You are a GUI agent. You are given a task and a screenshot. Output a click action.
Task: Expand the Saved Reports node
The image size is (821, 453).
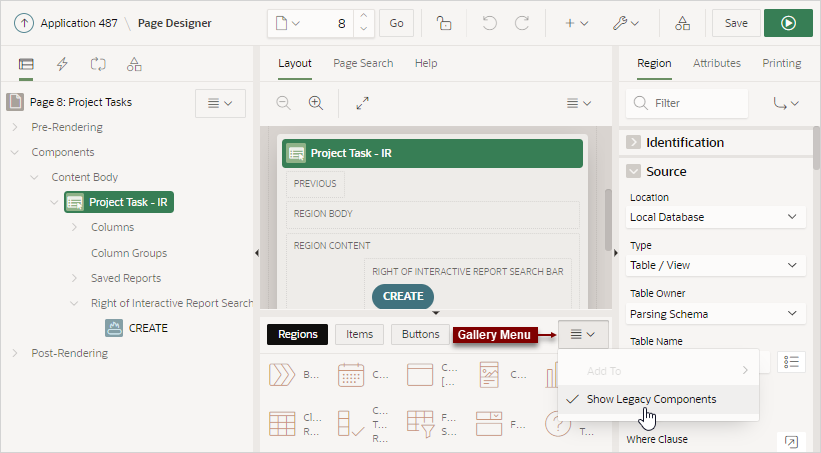[74, 278]
